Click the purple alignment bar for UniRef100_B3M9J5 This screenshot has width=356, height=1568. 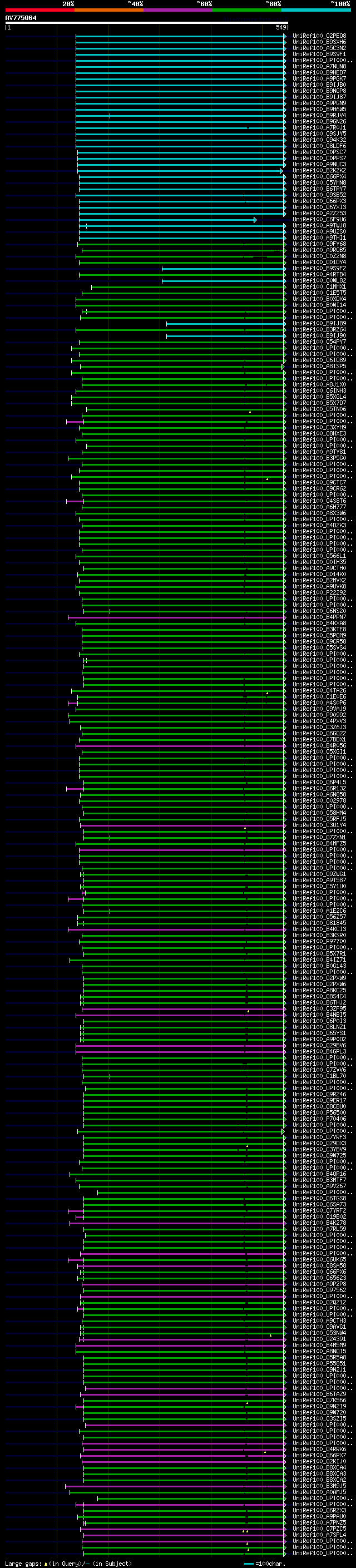click(x=176, y=1486)
